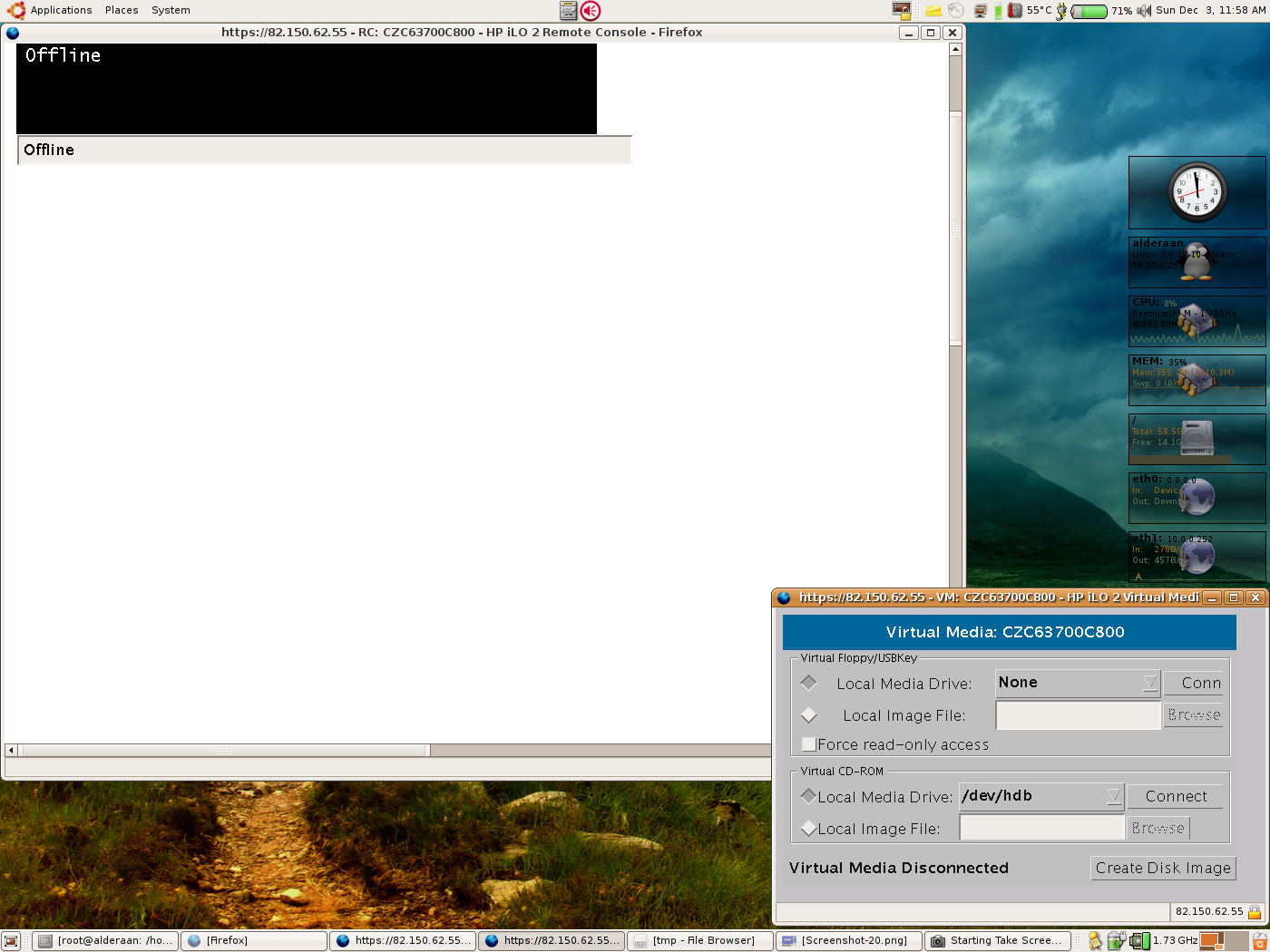Open the System menu
This screenshot has height=952, width=1270.
(171, 10)
